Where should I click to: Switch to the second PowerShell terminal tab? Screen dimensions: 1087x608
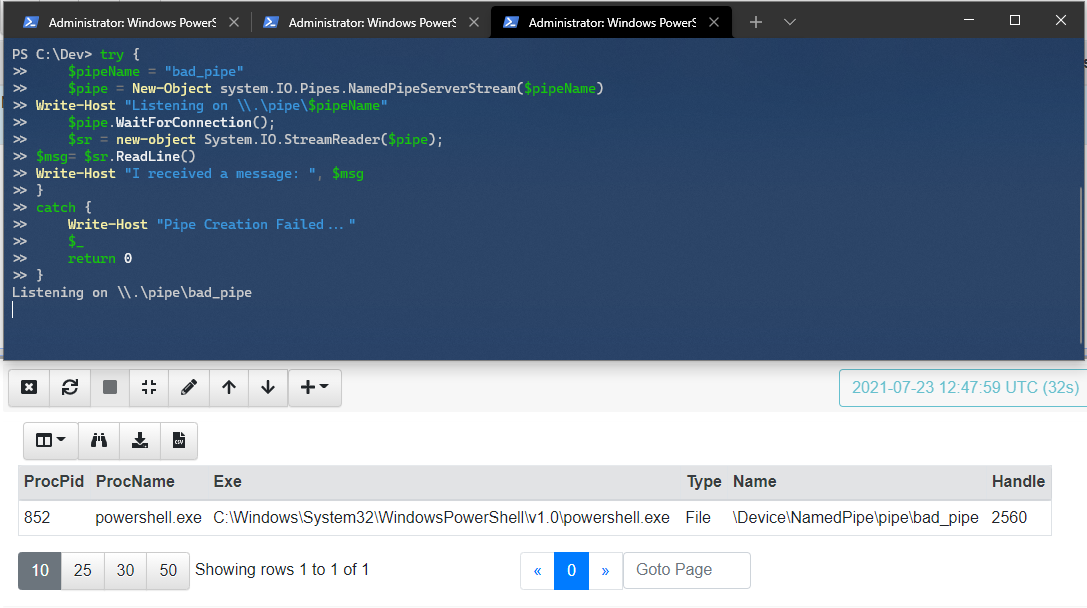pos(372,22)
